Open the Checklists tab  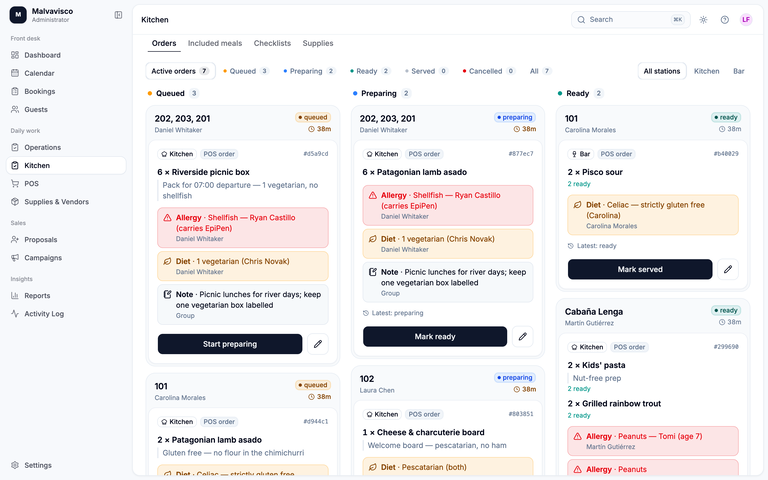pos(272,43)
